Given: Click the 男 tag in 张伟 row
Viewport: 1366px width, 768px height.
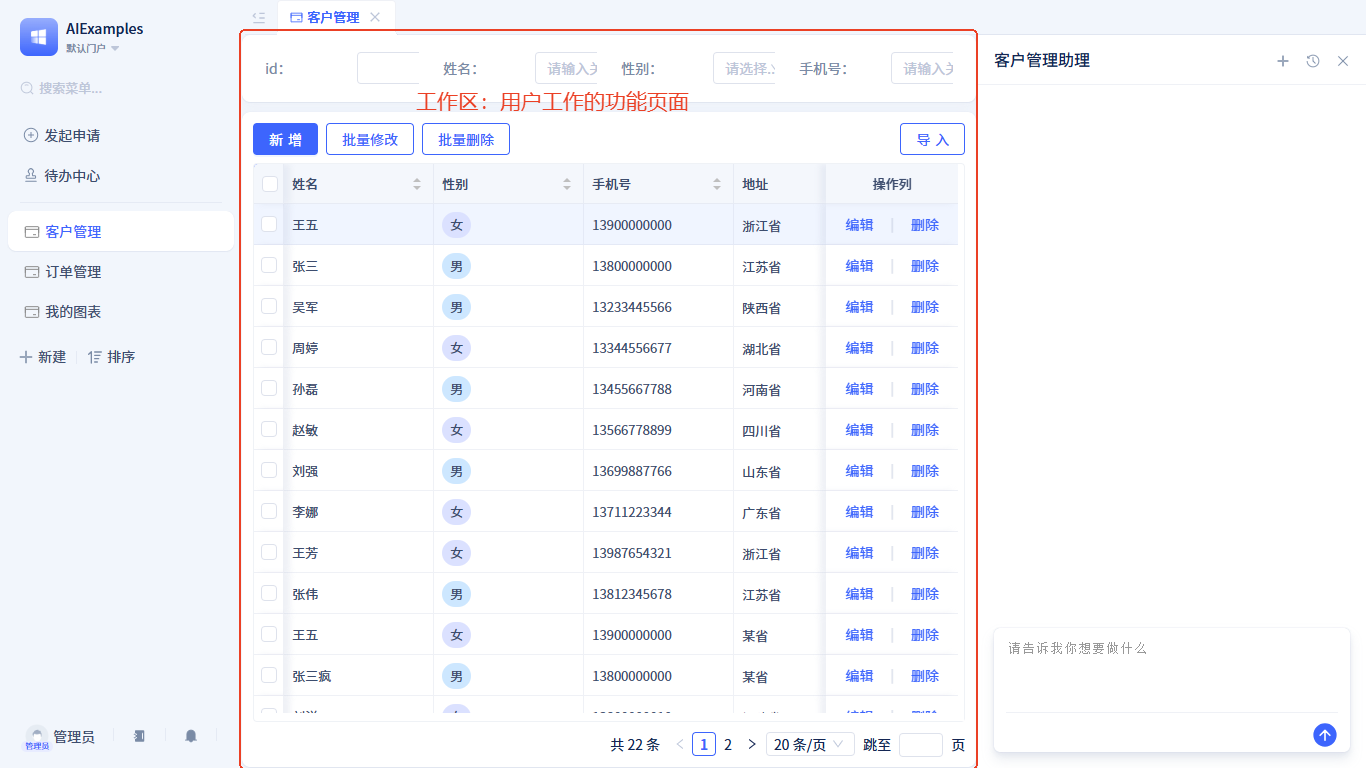Looking at the screenshot, I should point(456,594).
